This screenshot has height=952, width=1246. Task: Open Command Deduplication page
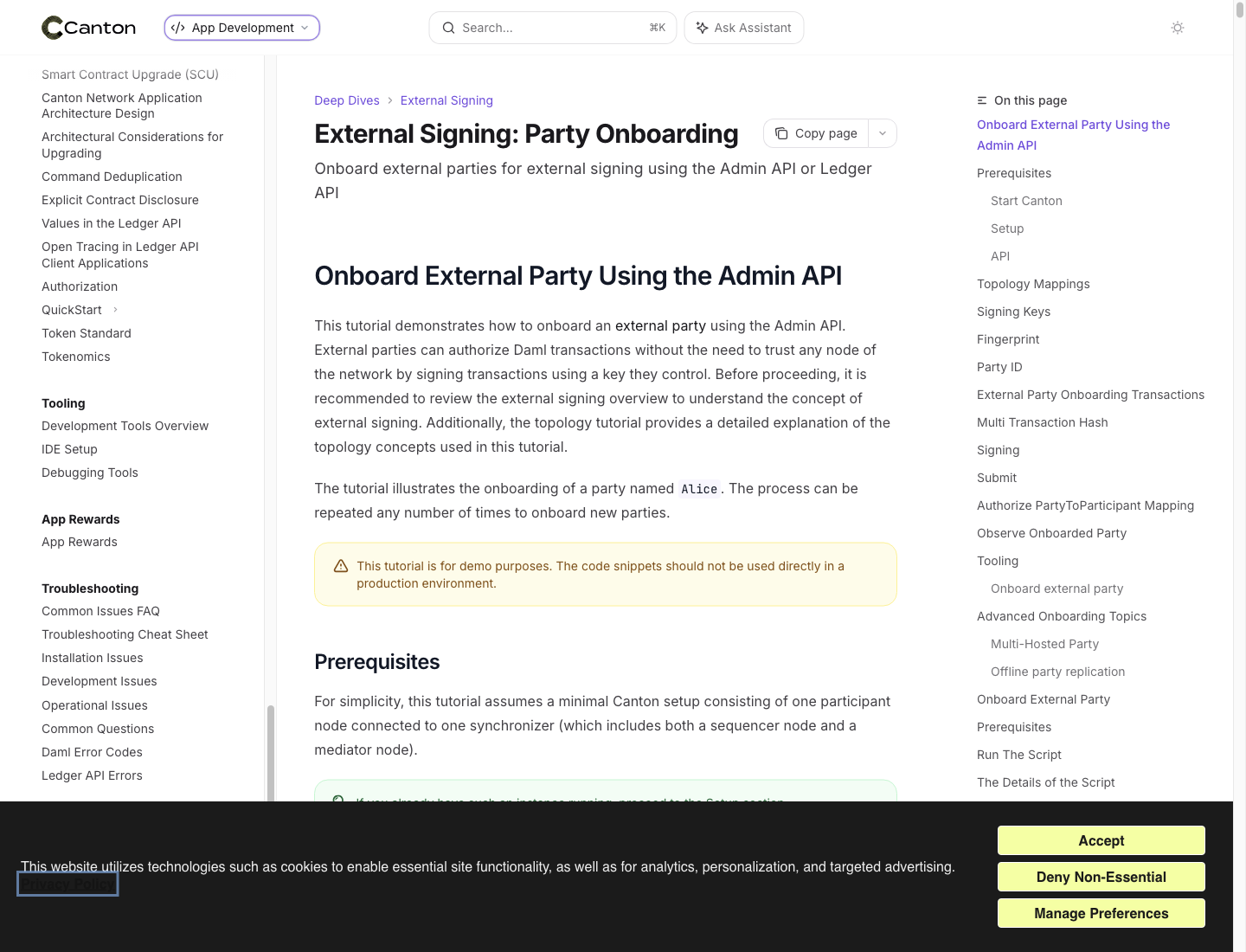pyautogui.click(x=112, y=177)
